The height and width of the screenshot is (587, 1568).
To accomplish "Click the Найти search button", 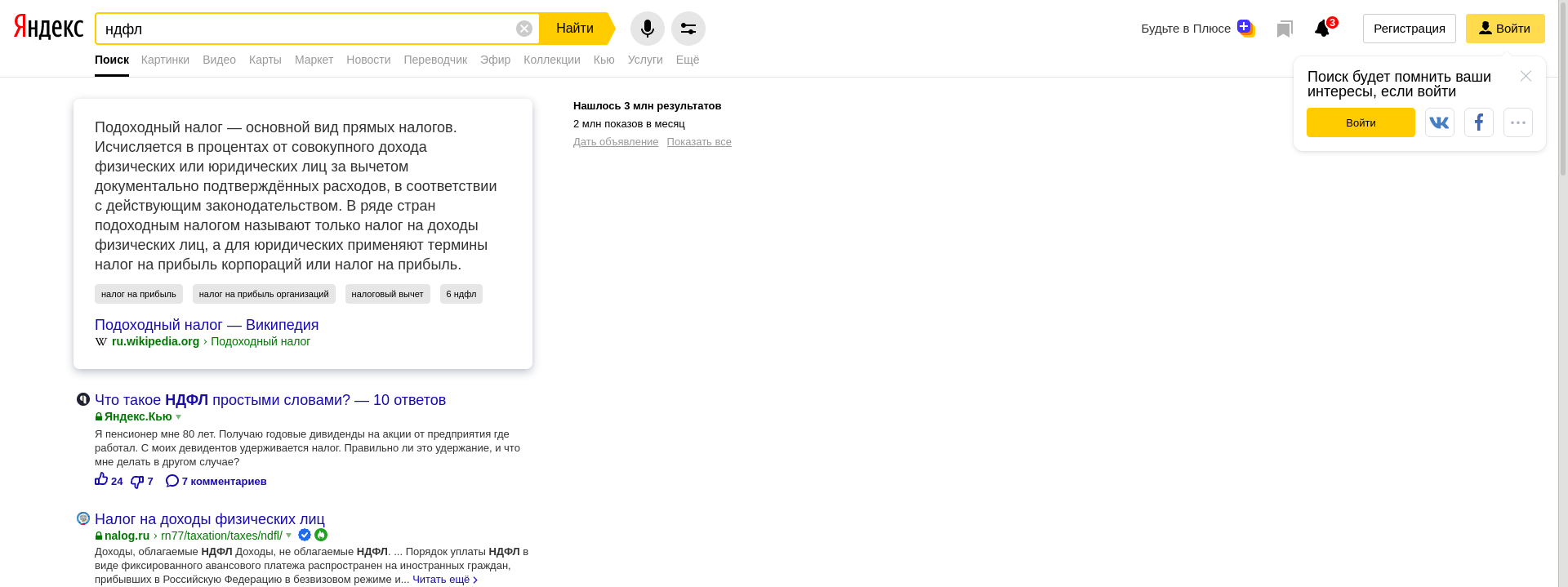I will click(x=575, y=29).
